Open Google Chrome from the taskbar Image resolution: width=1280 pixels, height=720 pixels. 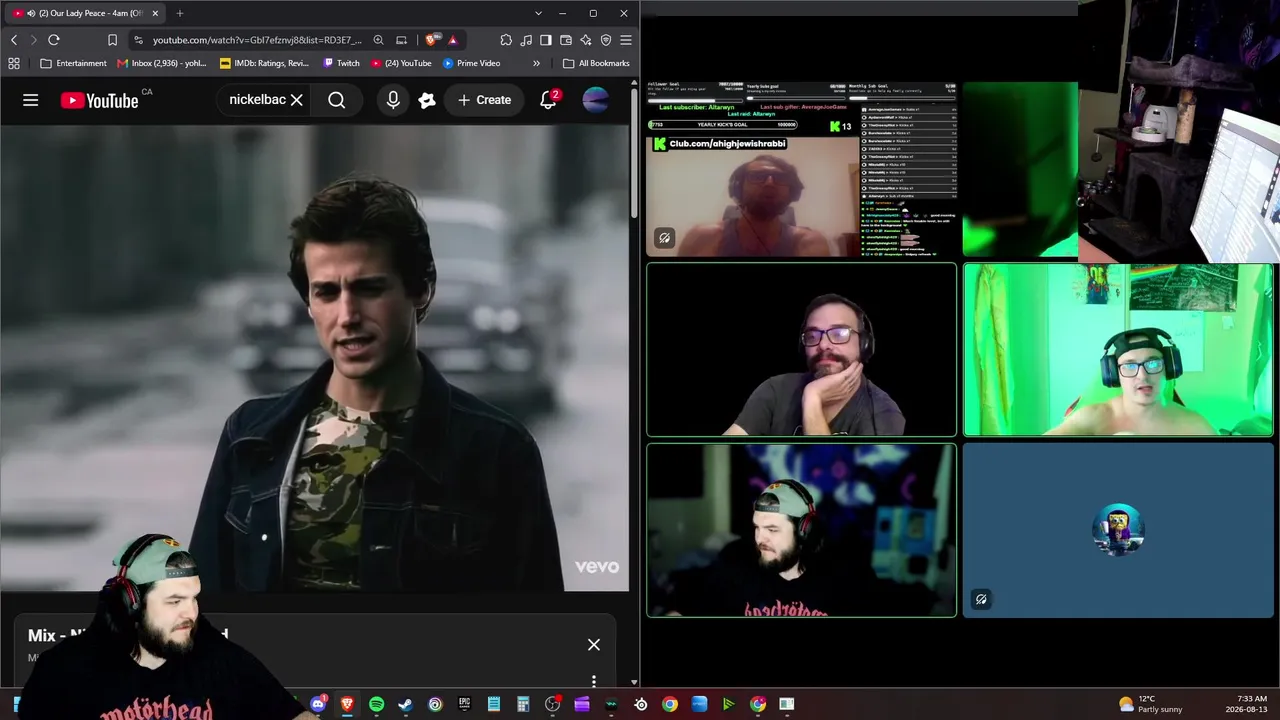tap(670, 704)
